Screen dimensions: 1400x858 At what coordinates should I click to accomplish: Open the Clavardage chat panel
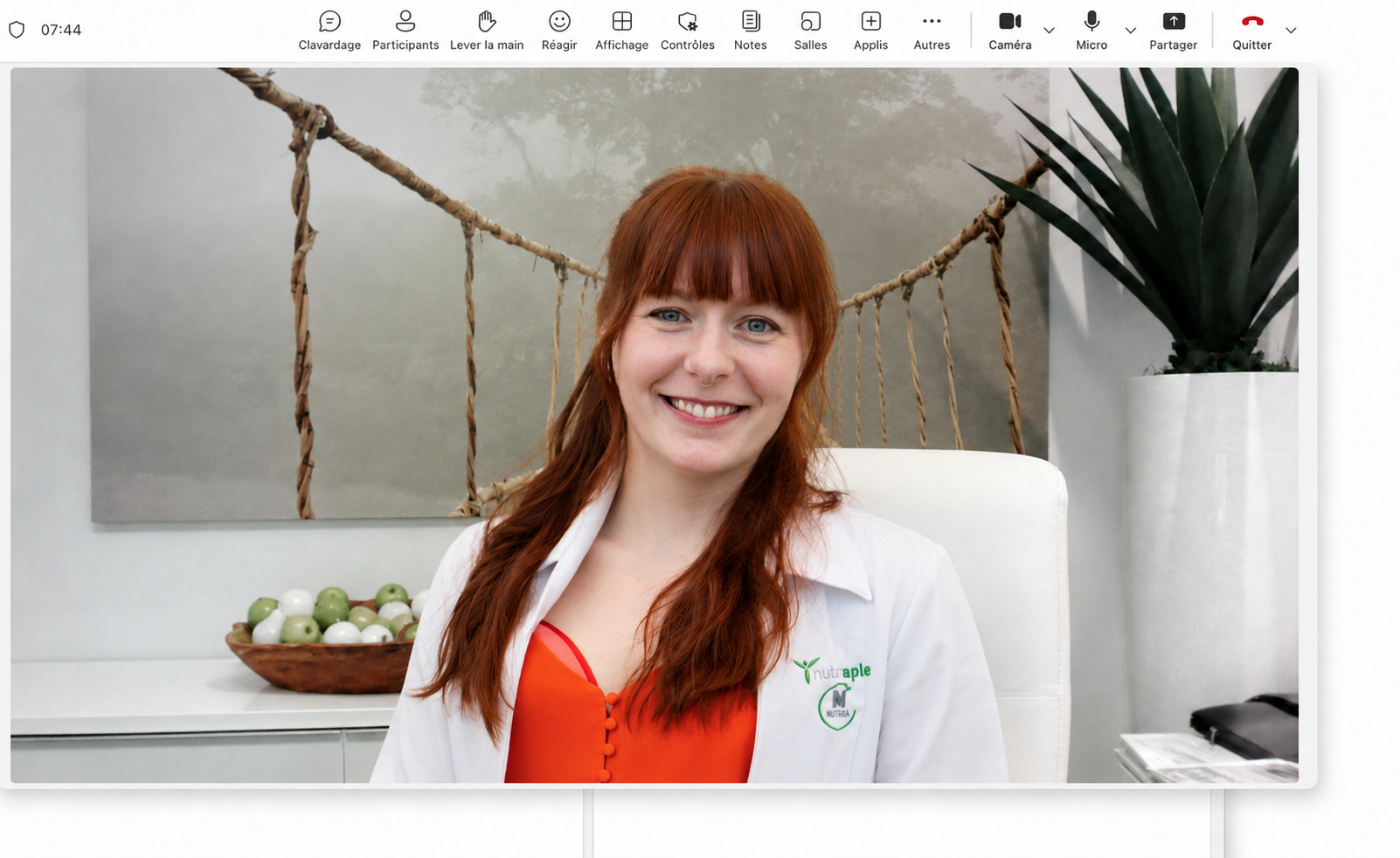pyautogui.click(x=329, y=31)
